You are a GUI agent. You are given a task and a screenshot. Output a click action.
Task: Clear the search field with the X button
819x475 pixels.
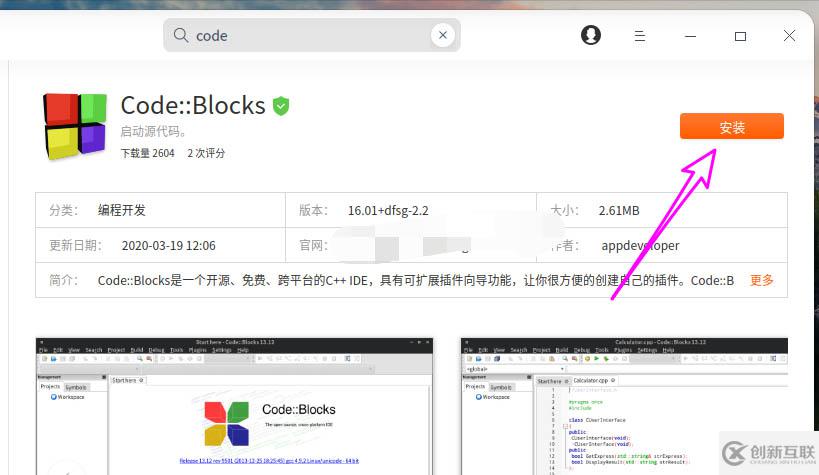coord(442,35)
